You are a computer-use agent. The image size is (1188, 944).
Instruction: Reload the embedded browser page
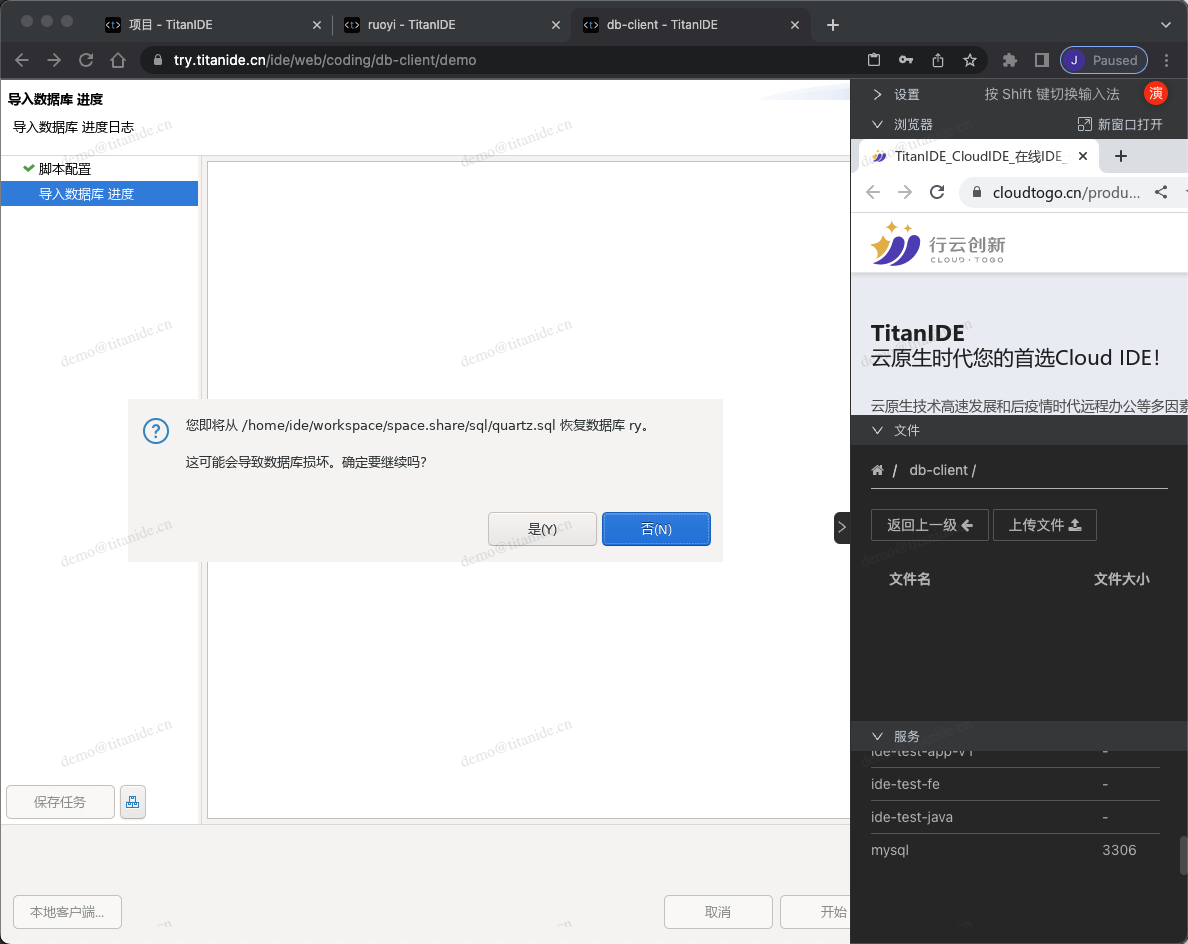[937, 192]
